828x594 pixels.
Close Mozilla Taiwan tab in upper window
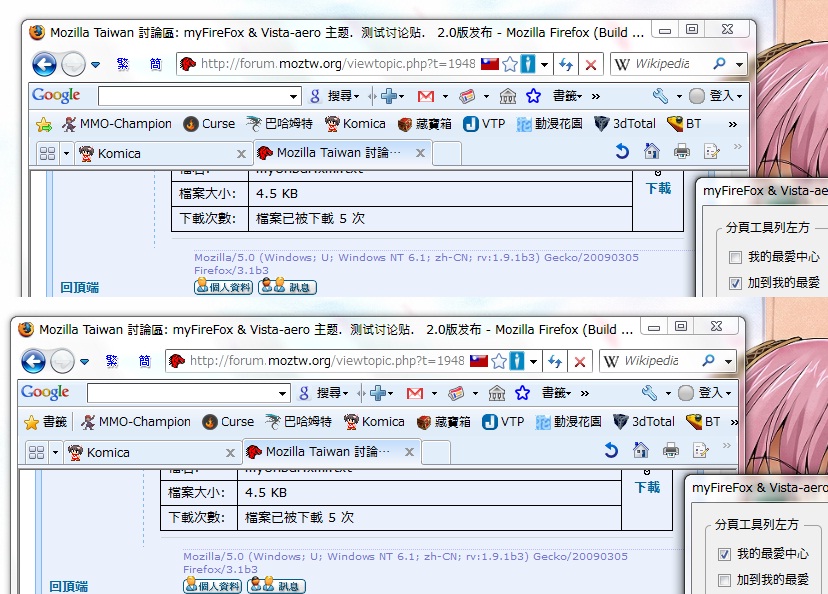pos(420,153)
